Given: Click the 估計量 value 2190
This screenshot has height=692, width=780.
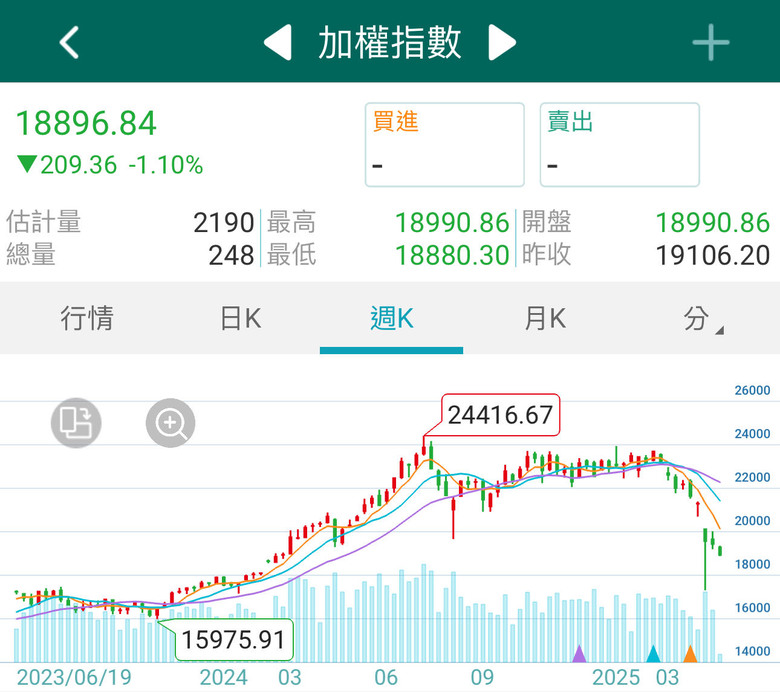Looking at the screenshot, I should click(224, 223).
